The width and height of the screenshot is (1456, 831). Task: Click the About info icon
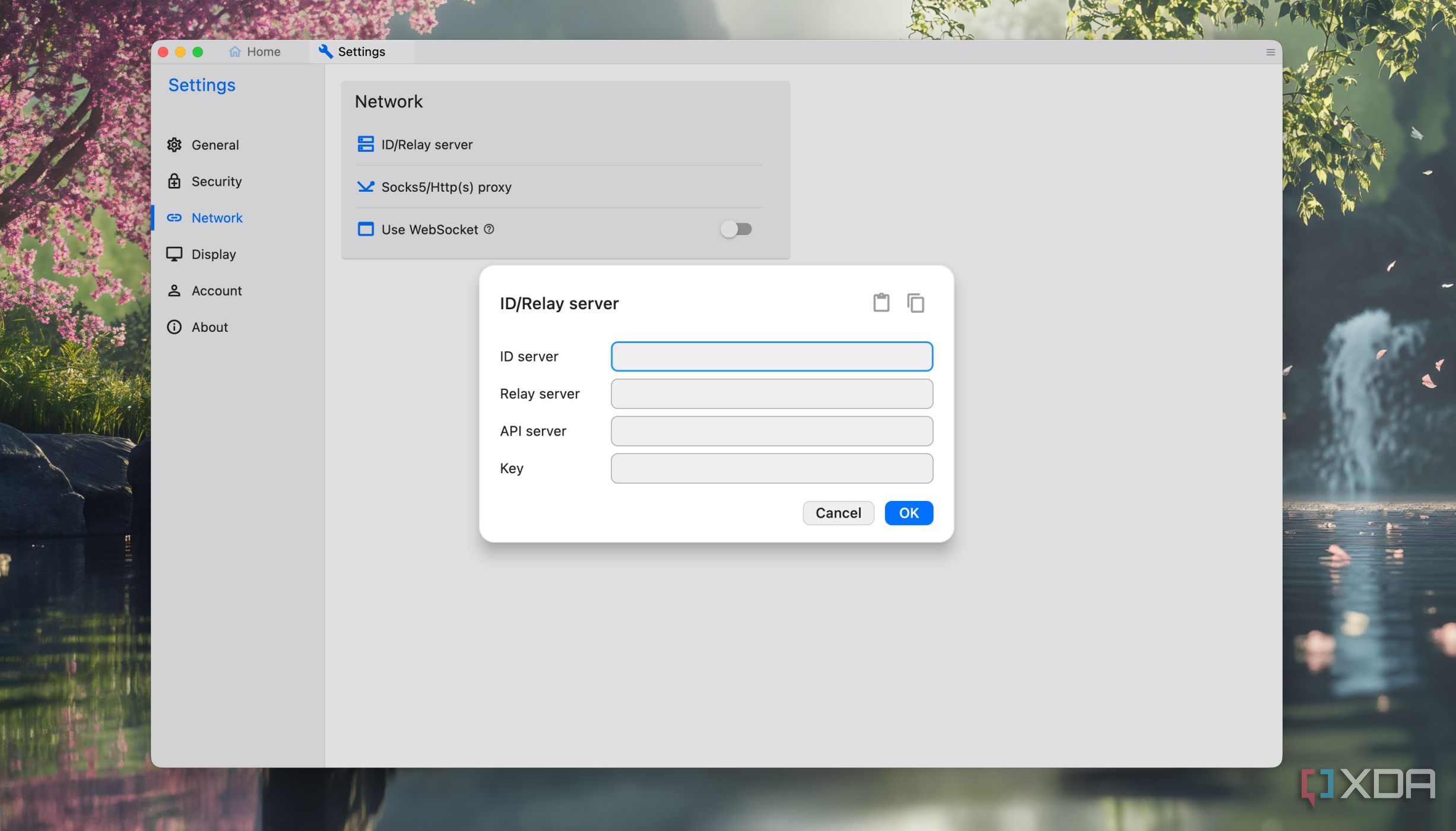coord(174,327)
